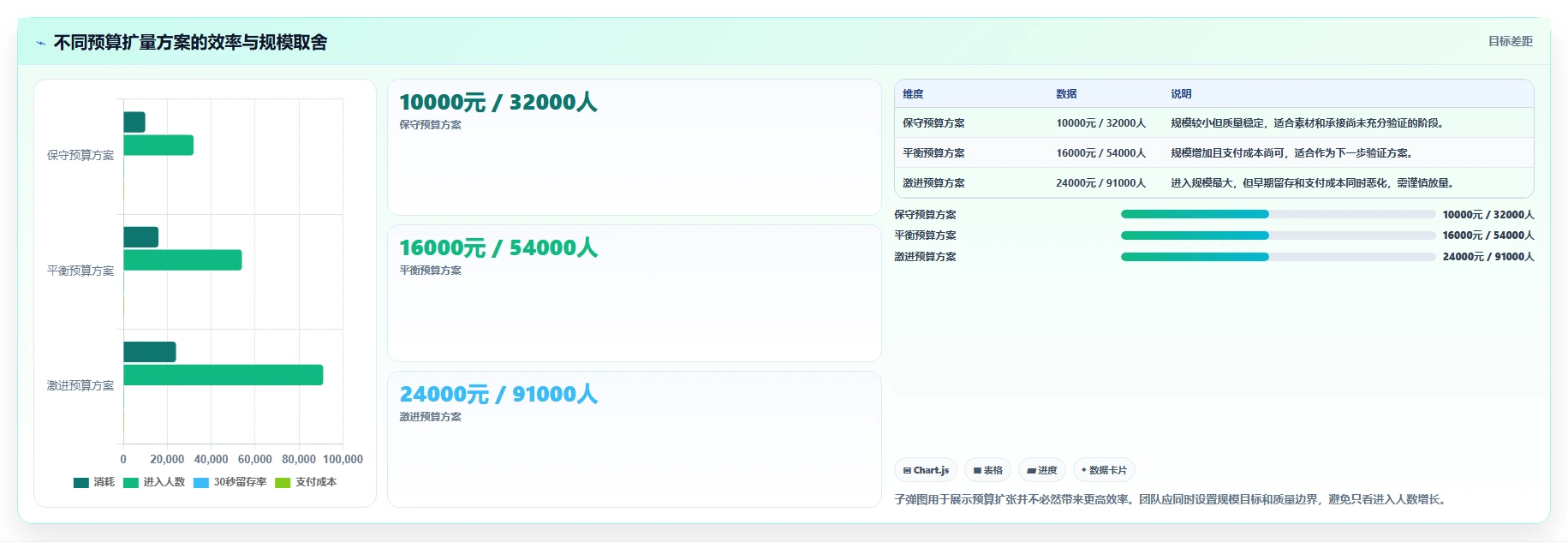
Task: Click the 消耗 bar for 平衡预算方案
Action: [140, 237]
